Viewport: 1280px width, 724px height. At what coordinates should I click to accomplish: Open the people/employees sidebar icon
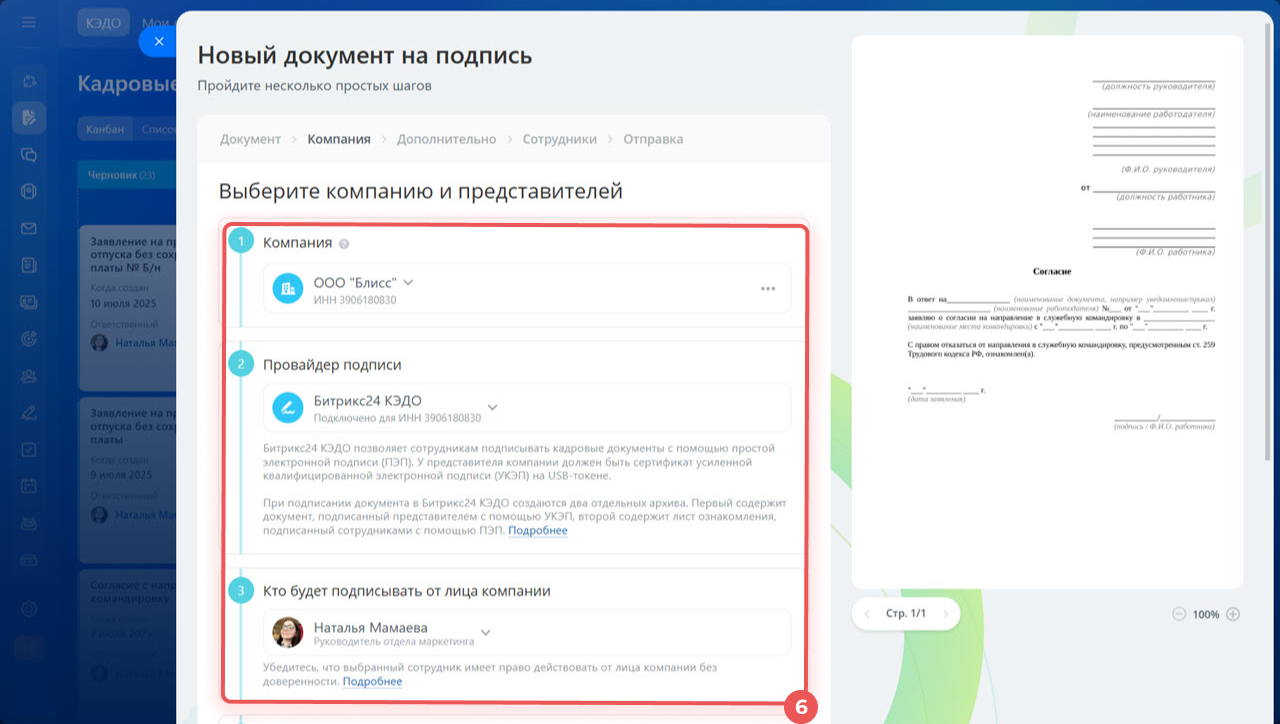(29, 376)
